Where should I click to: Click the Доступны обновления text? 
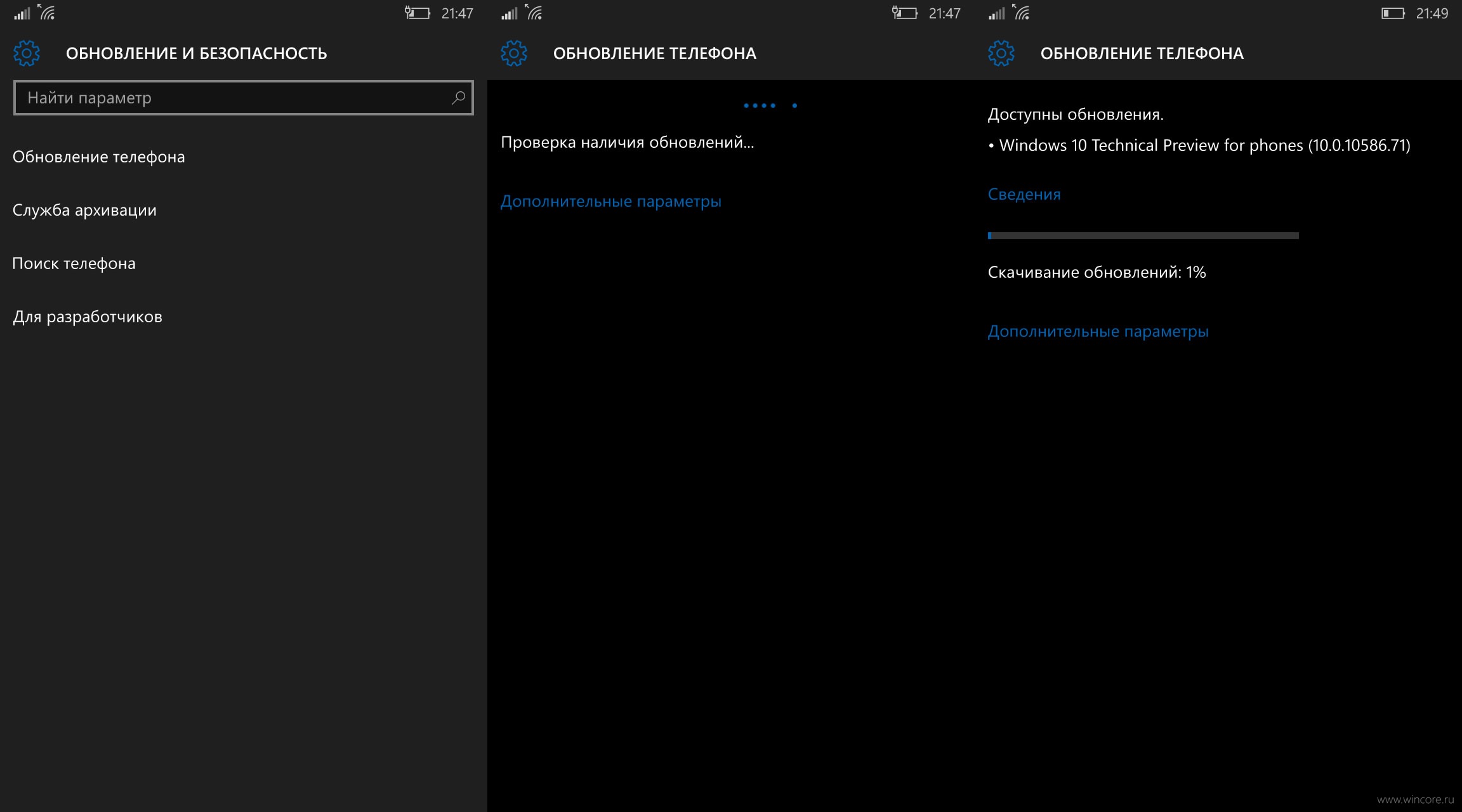tap(1076, 114)
